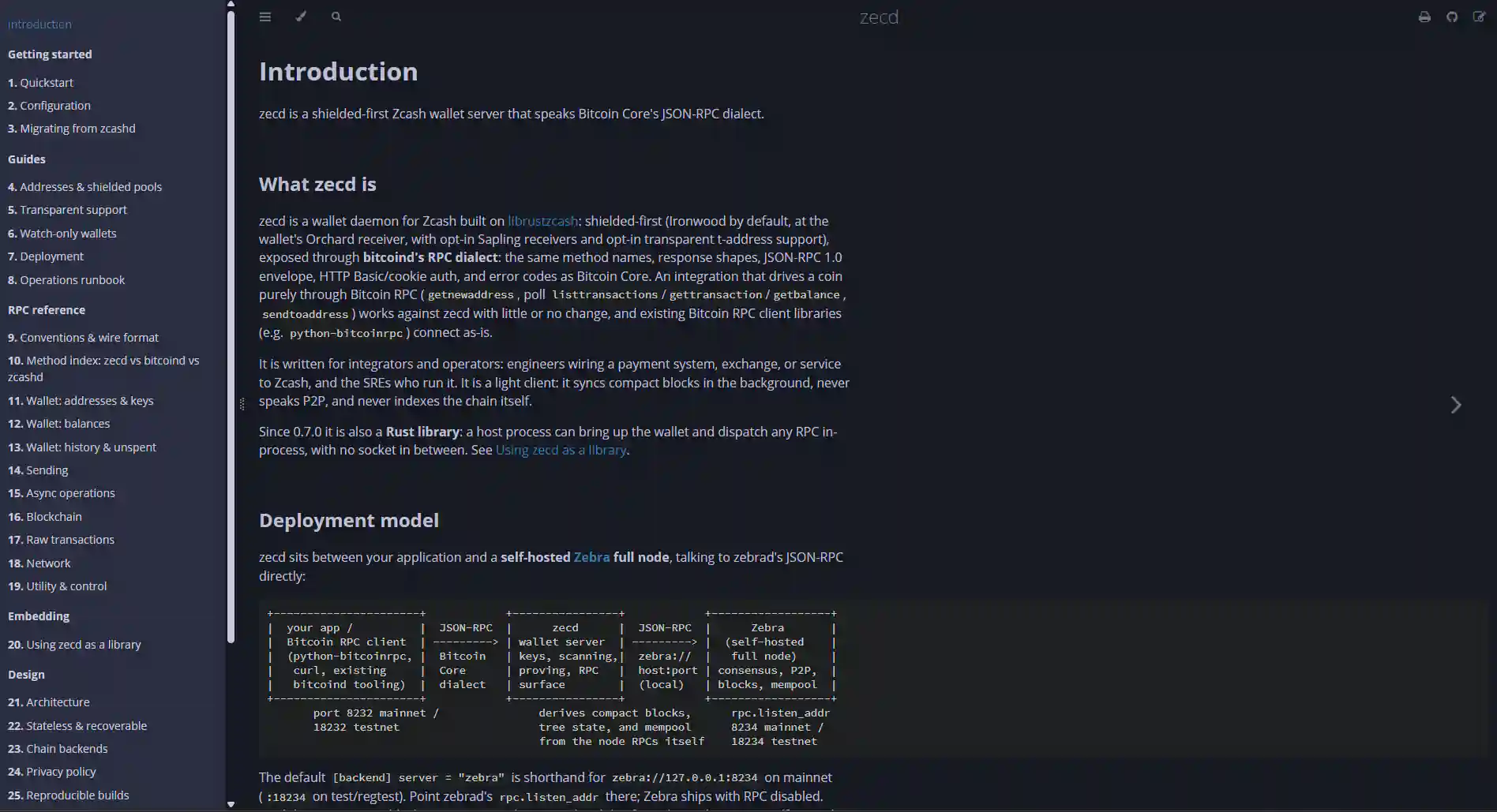
Task: Follow the inline 'Using zecd as a library' link
Action: click(x=561, y=450)
